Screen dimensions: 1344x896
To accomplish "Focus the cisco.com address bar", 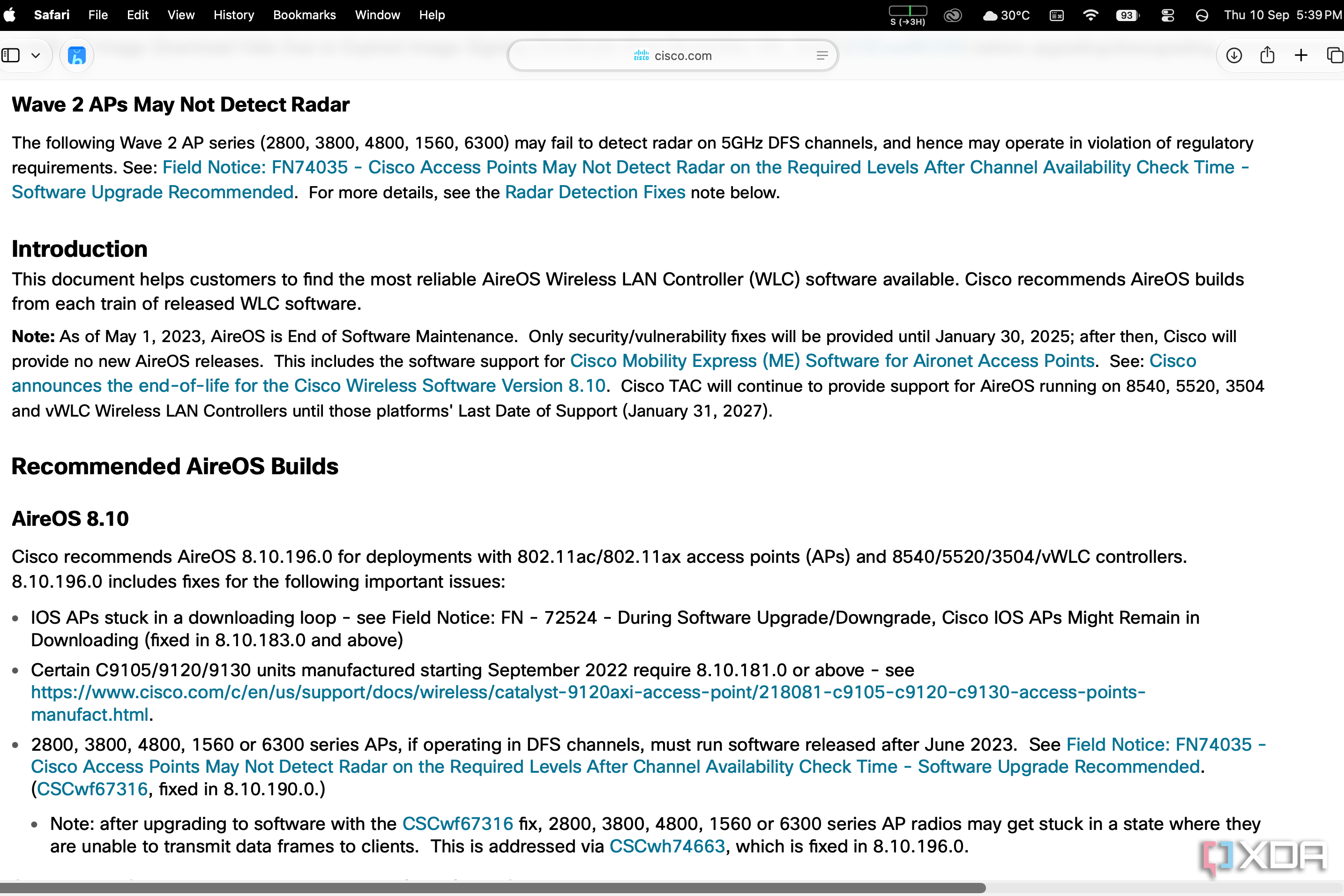I will point(672,55).
